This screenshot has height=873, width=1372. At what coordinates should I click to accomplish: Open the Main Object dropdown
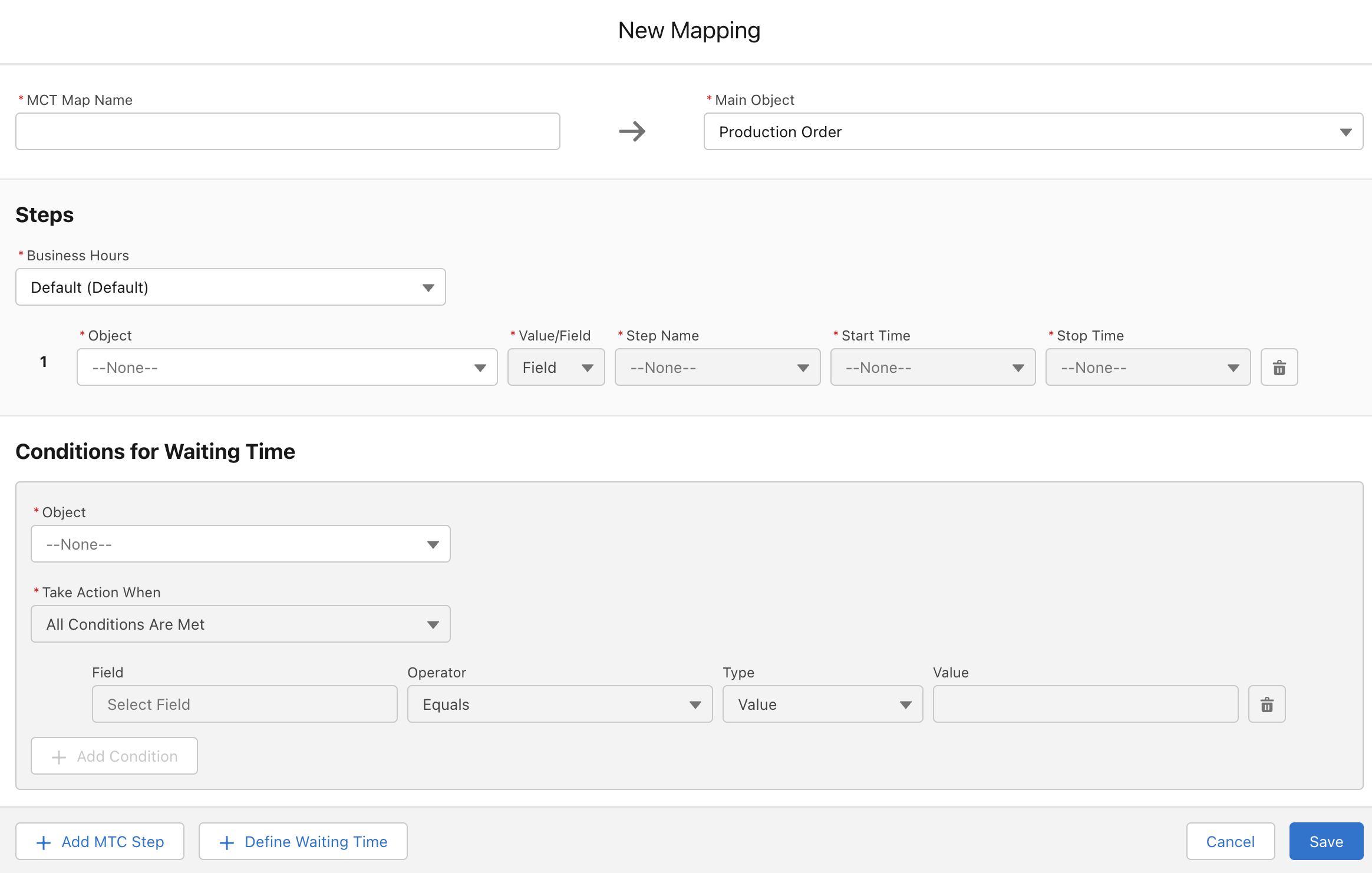pos(1033,132)
